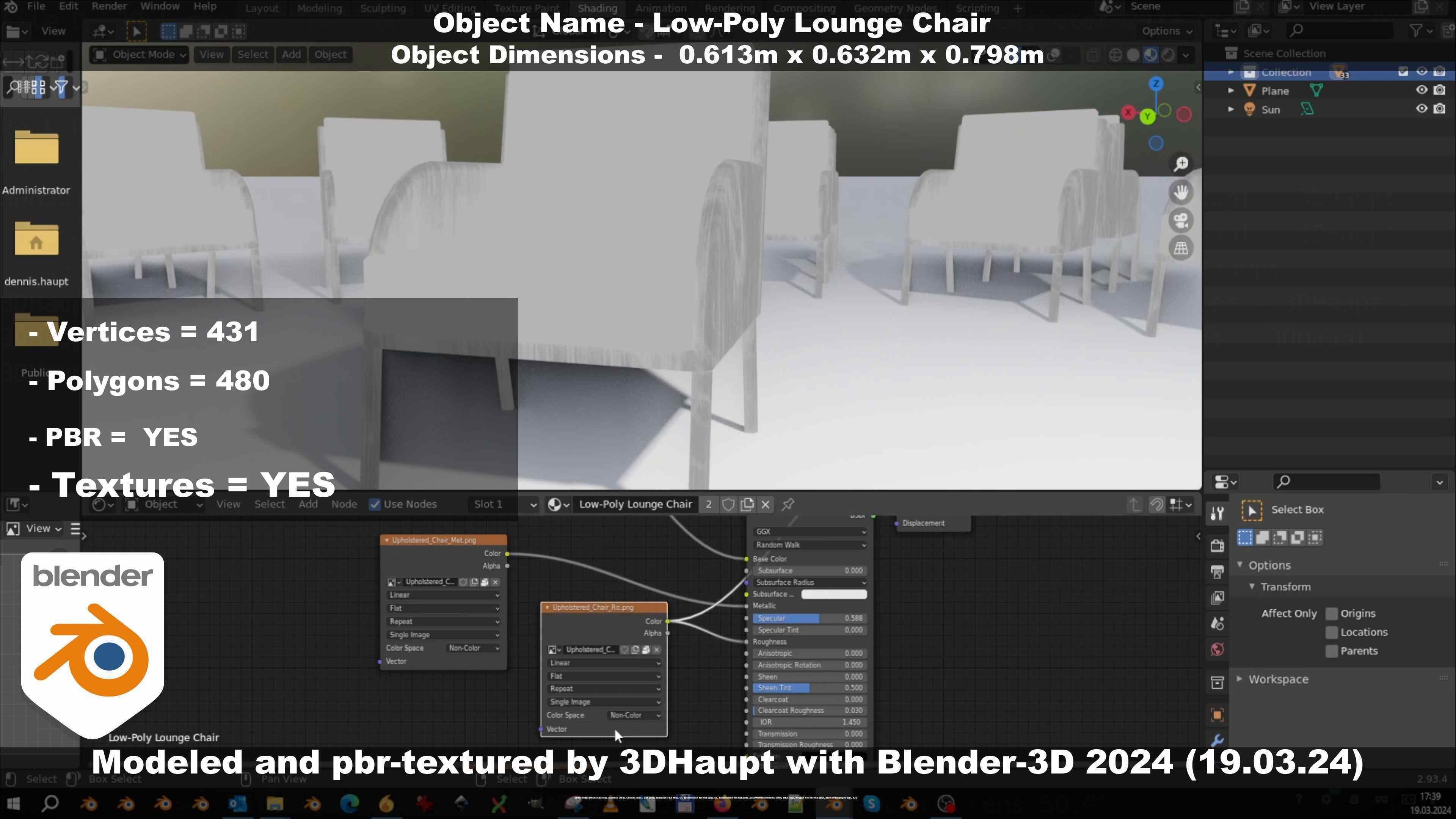Expand the Sun tree item
1456x819 pixels.
(x=1230, y=109)
